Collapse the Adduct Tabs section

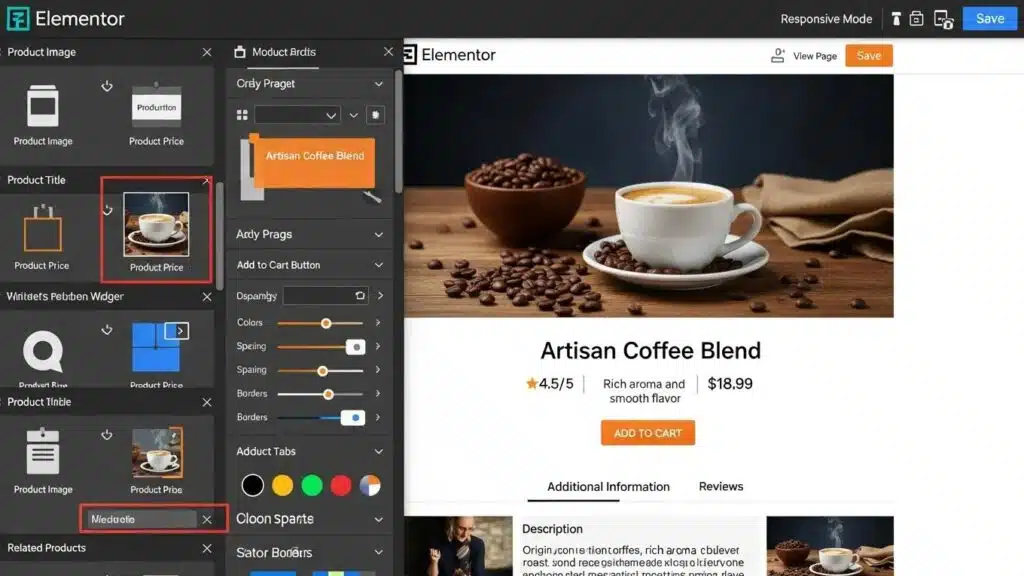[x=379, y=452]
